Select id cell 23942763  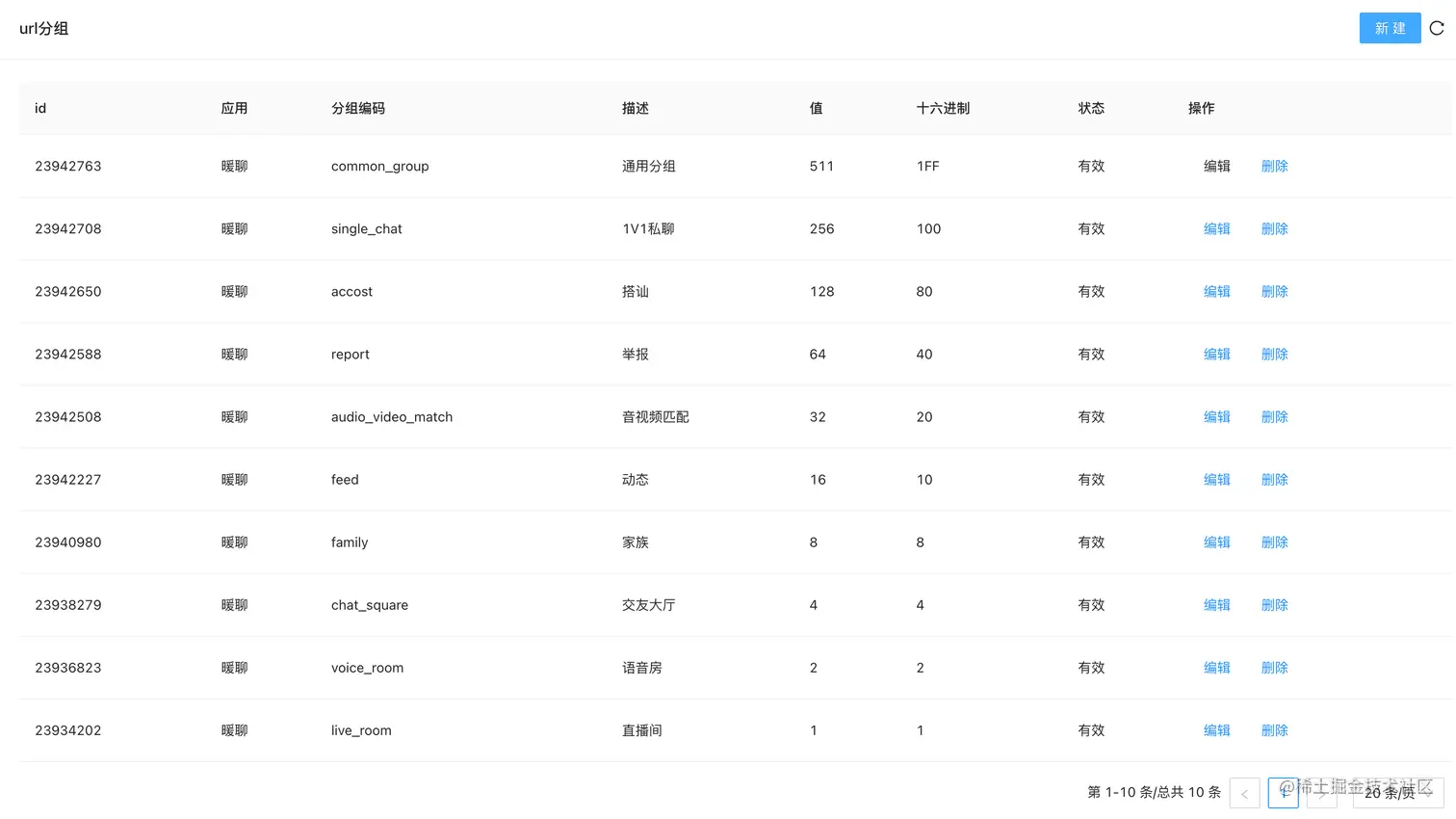[x=68, y=166]
